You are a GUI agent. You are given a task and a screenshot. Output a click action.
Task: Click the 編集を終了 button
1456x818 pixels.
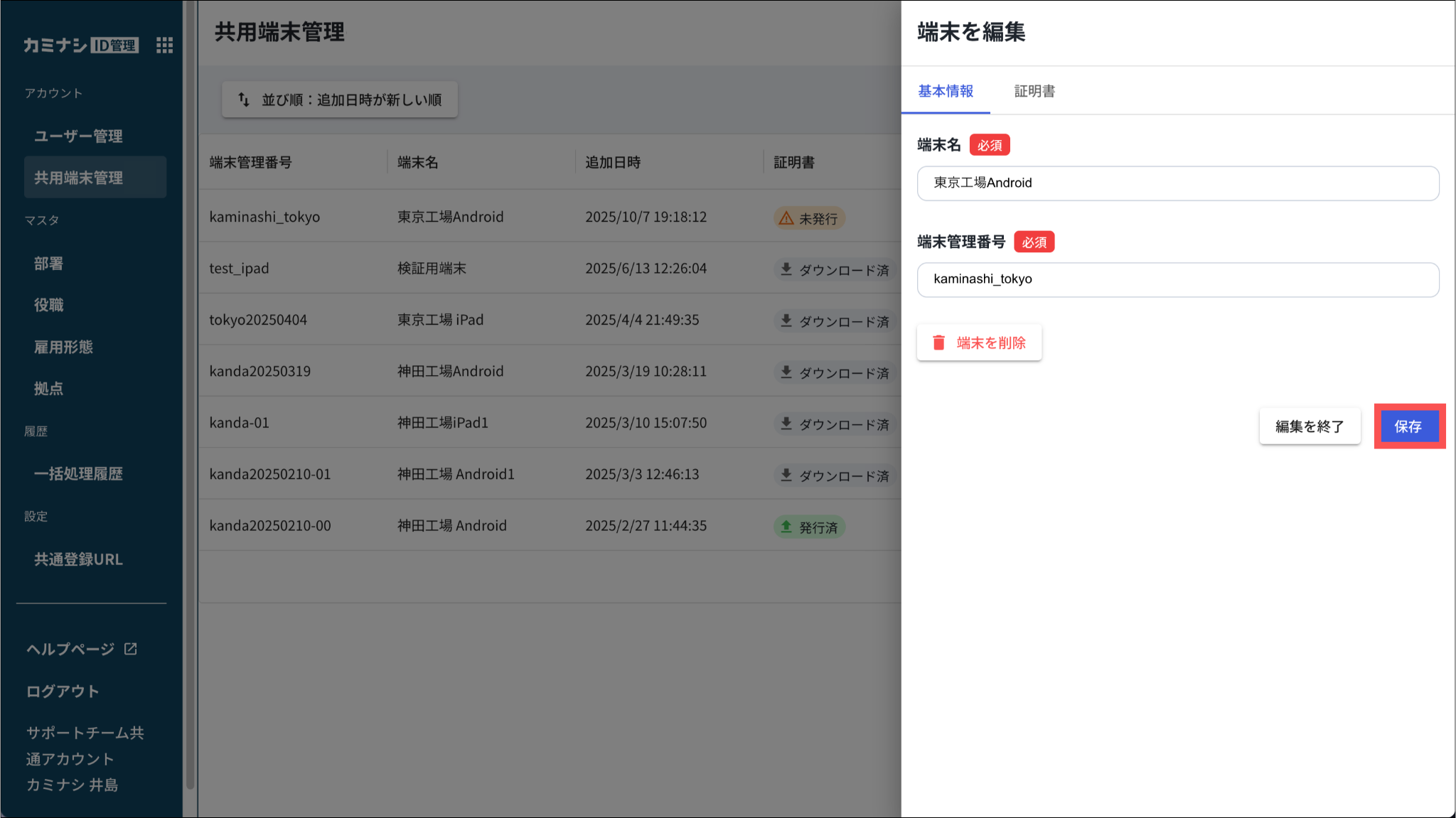click(x=1310, y=426)
